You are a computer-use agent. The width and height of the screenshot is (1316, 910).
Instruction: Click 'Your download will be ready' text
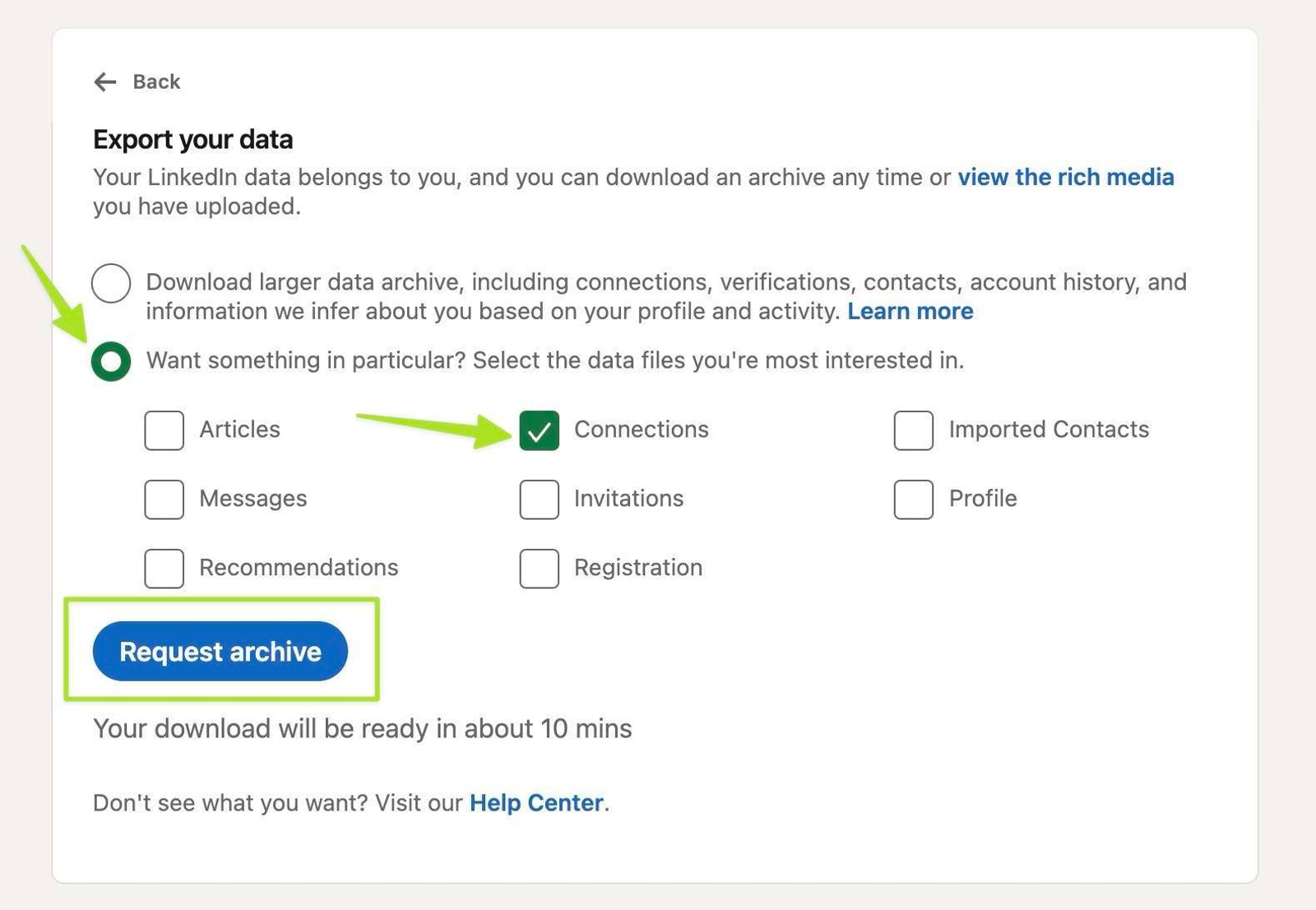point(363,728)
